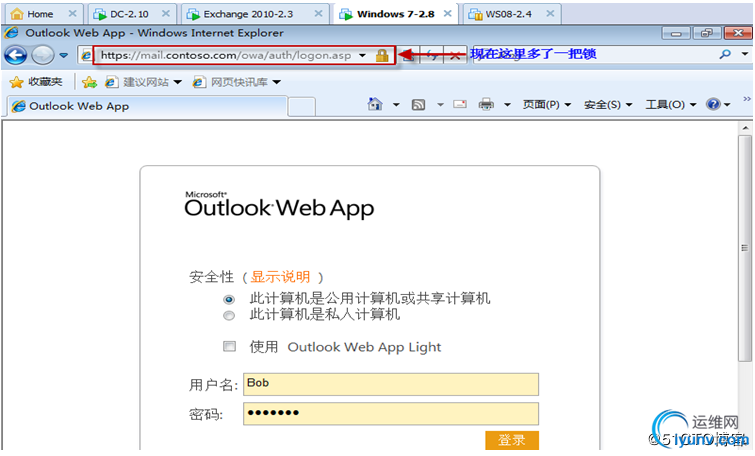
Task: Click the Print icon in command bar
Action: [x=486, y=104]
